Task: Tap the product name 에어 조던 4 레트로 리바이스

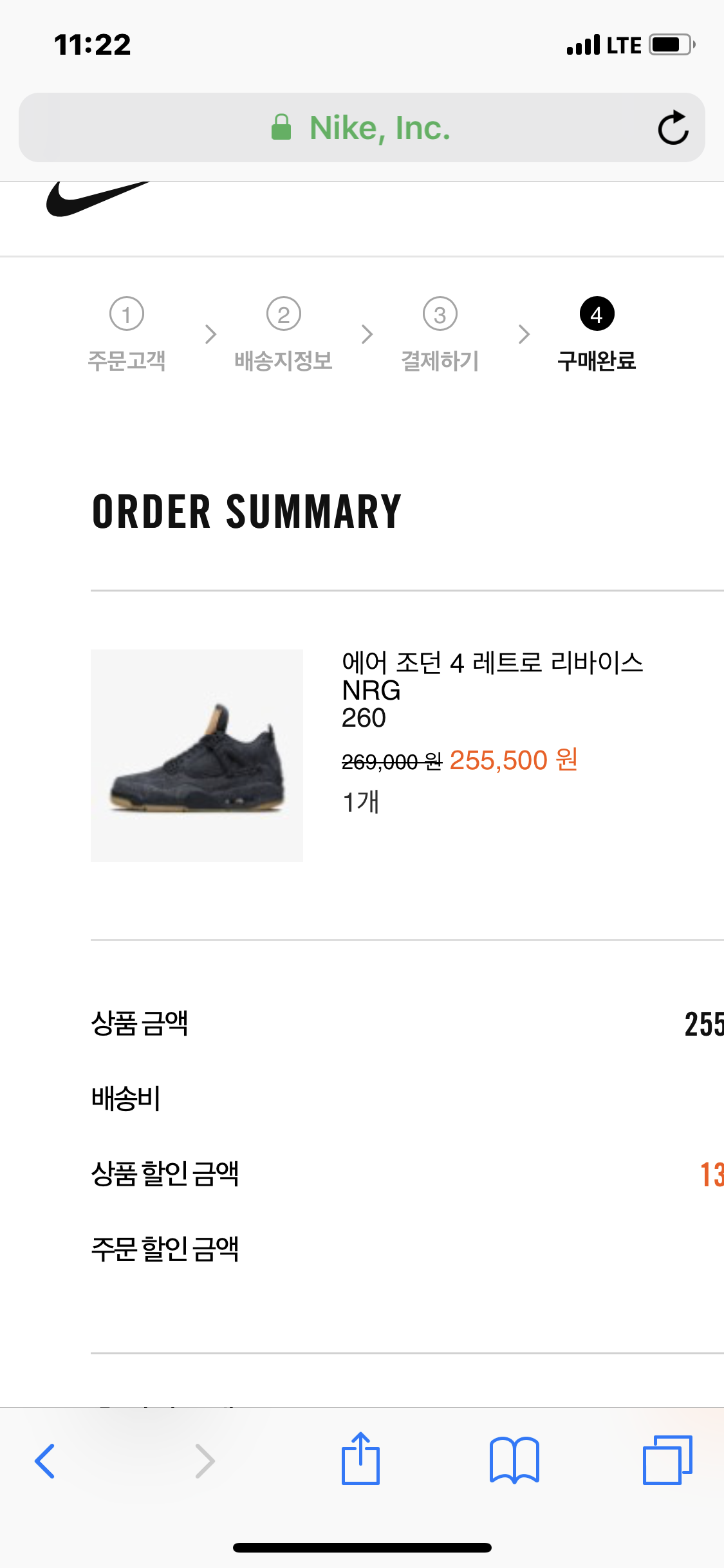Action: pyautogui.click(x=492, y=663)
